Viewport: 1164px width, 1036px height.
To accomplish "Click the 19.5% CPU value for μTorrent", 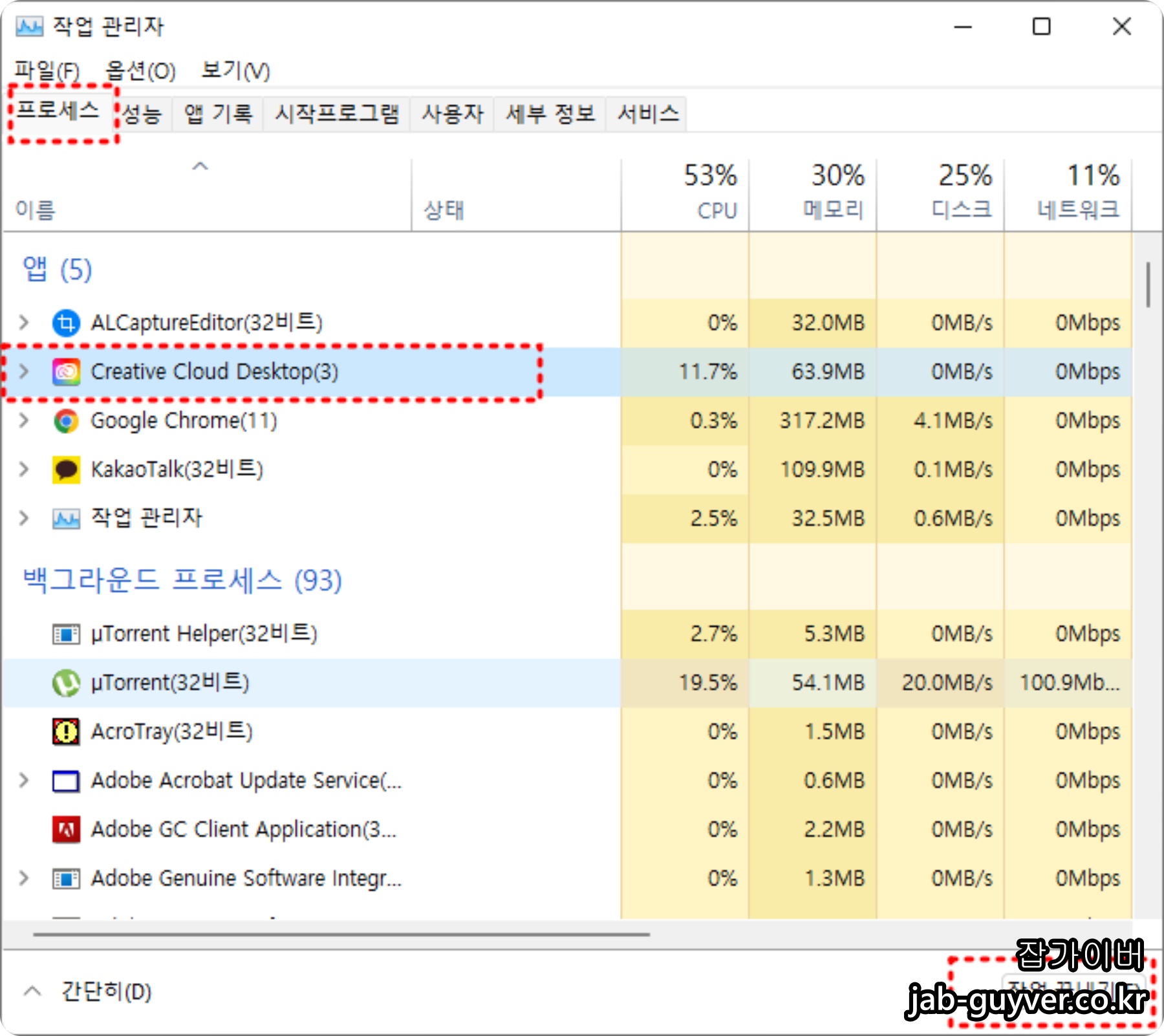I will 707,683.
